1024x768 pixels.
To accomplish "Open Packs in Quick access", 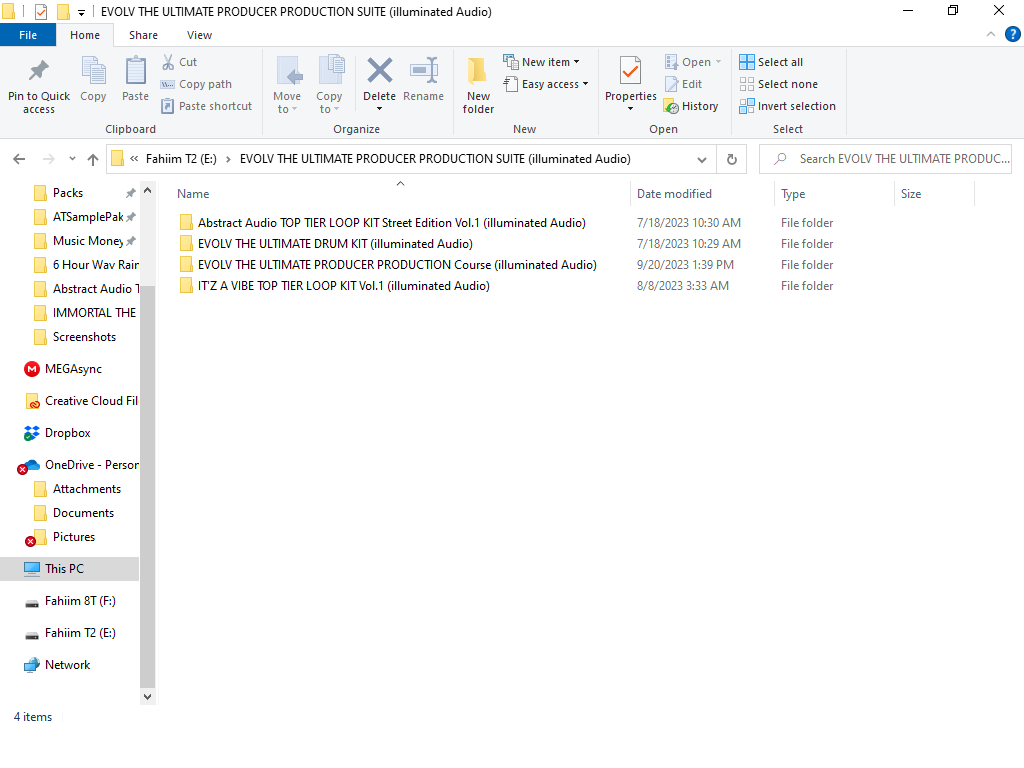I will coord(68,193).
